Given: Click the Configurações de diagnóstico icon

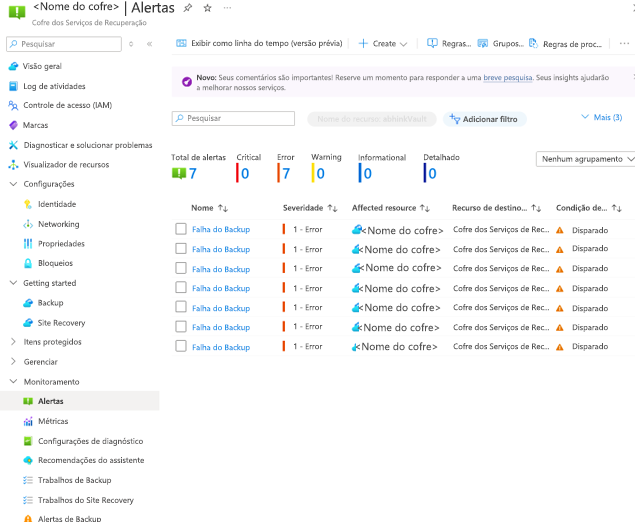Looking at the screenshot, I should coord(28,441).
